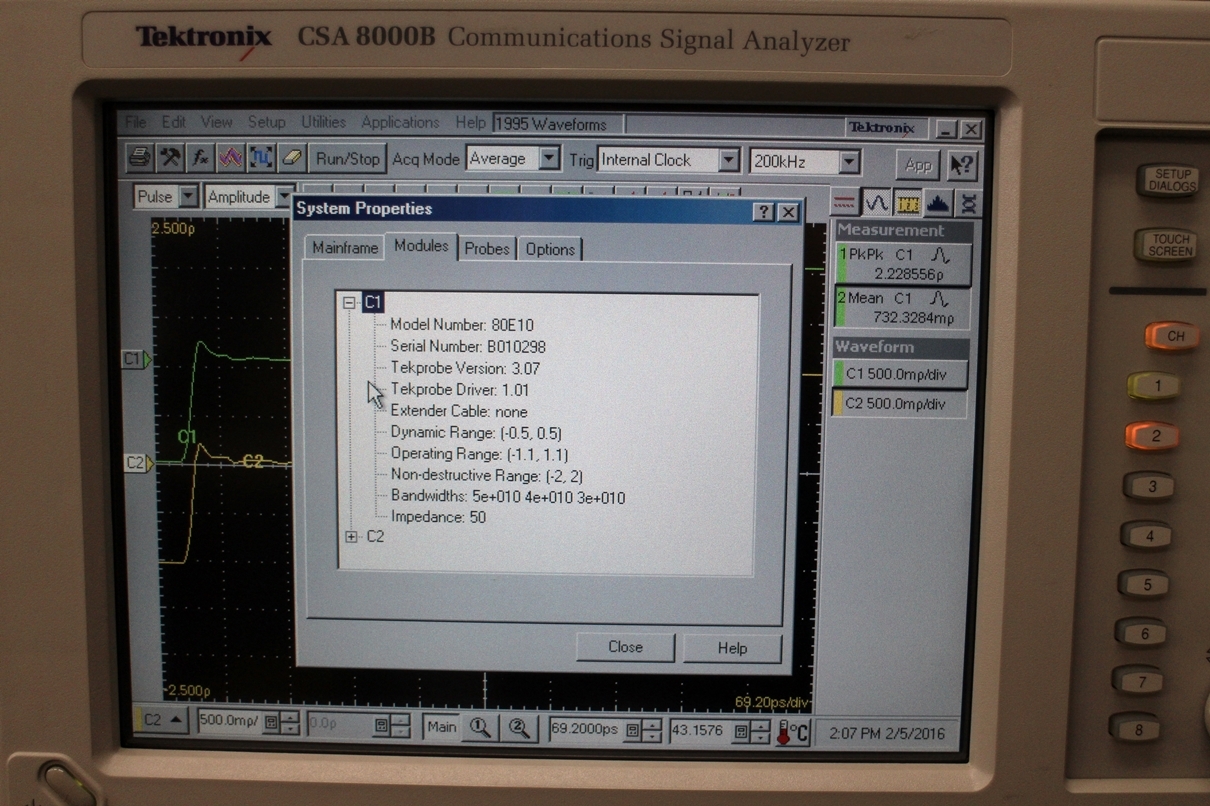Click the Tekprobe Version: 3.07 row
The width and height of the screenshot is (1210, 806).
[465, 368]
